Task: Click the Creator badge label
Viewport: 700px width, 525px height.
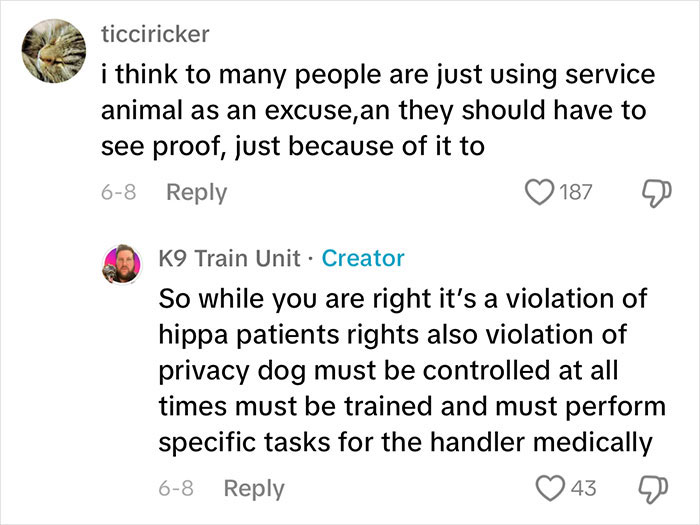Action: tap(363, 258)
